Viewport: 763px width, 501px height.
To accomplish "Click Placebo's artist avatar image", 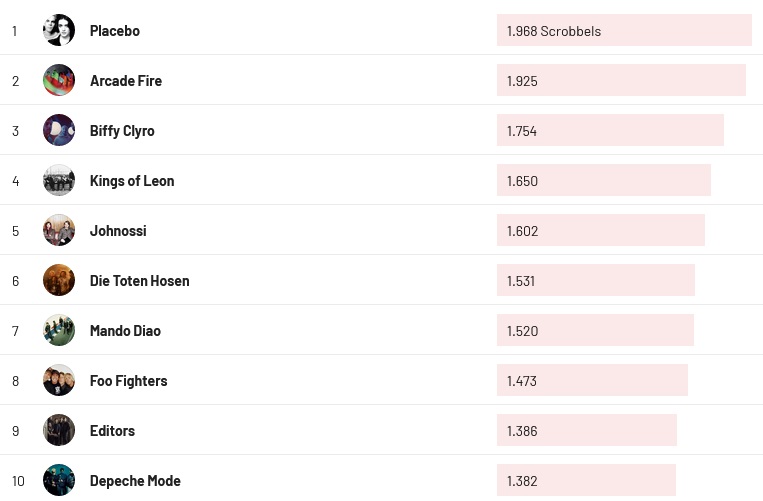I will point(59,30).
